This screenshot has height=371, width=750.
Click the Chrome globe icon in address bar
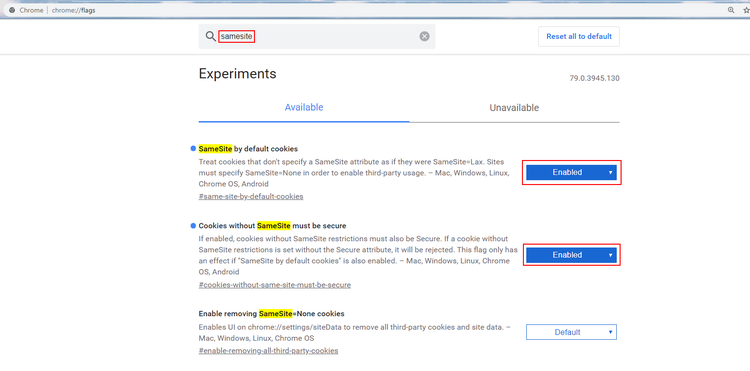tap(12, 10)
